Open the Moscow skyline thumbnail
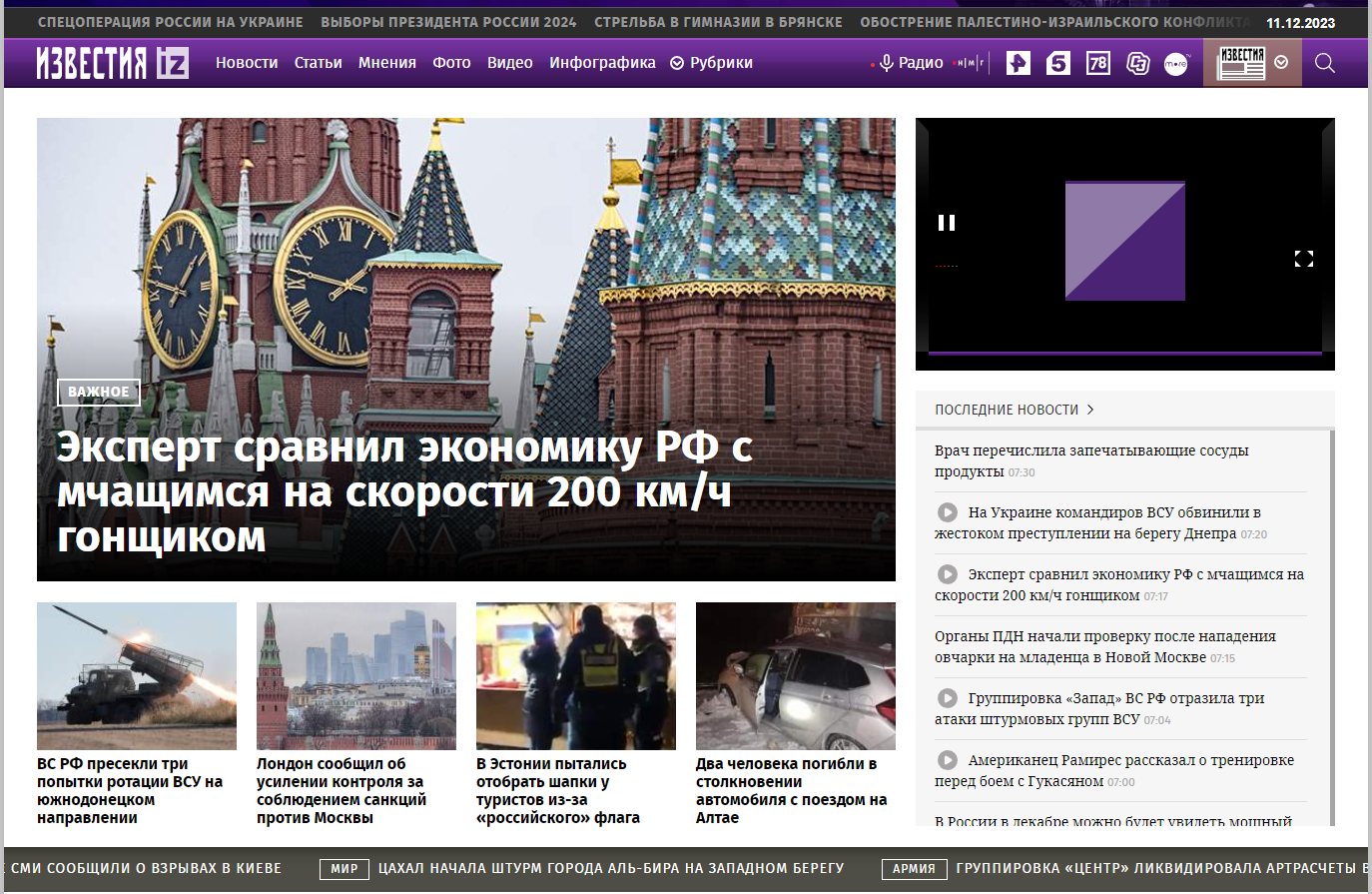Image resolution: width=1372 pixels, height=894 pixels. [x=356, y=676]
